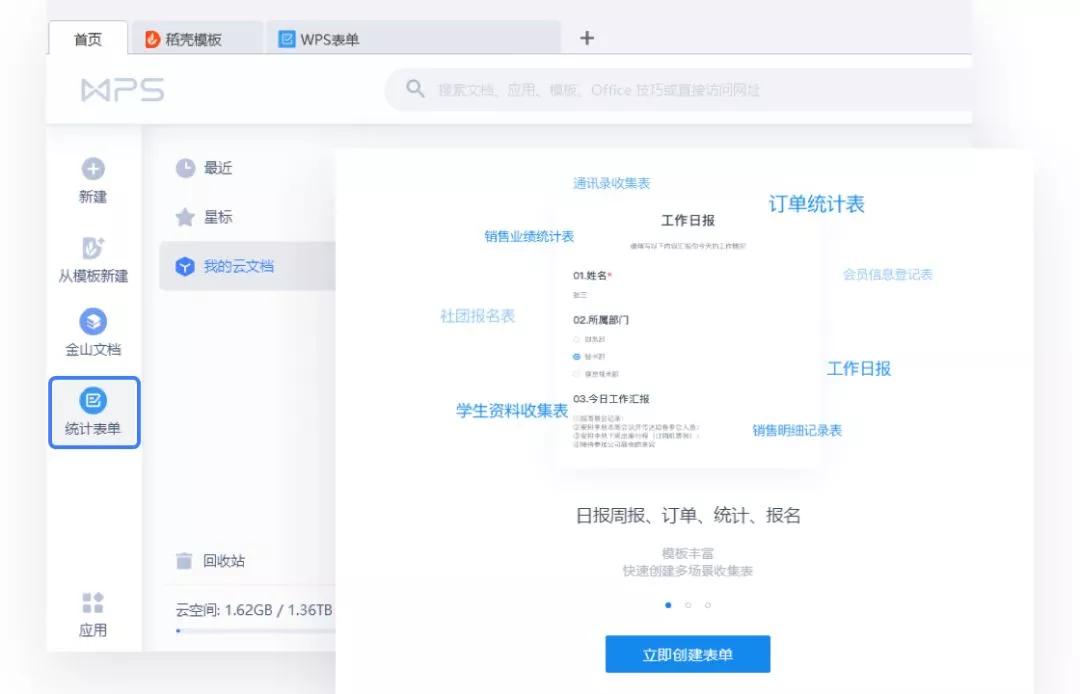Image resolution: width=1080 pixels, height=694 pixels.
Task: Open a new tab with the plus button
Action: click(587, 38)
